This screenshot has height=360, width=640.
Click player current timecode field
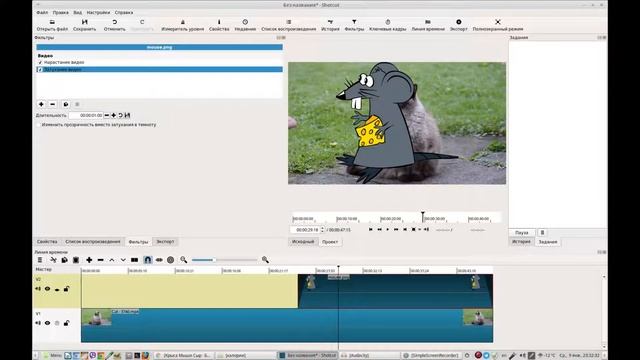305,230
